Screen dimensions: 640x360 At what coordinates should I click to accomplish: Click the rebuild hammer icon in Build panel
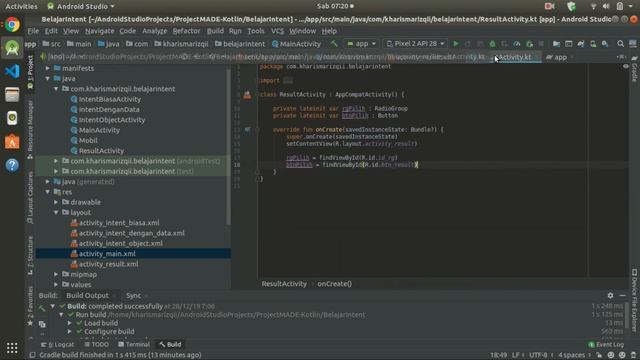coord(42,308)
